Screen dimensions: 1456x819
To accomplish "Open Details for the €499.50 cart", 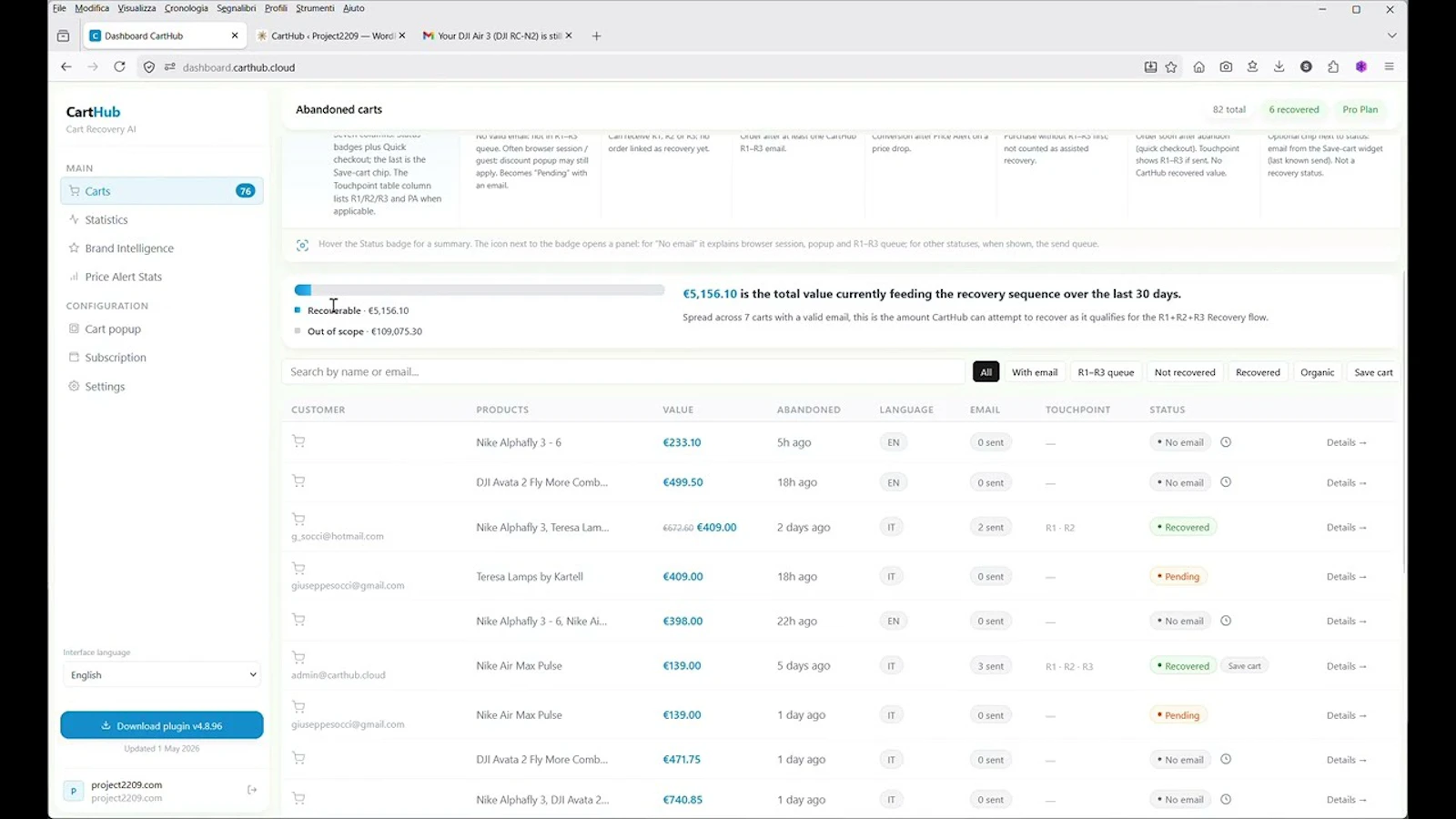I will click(1346, 482).
